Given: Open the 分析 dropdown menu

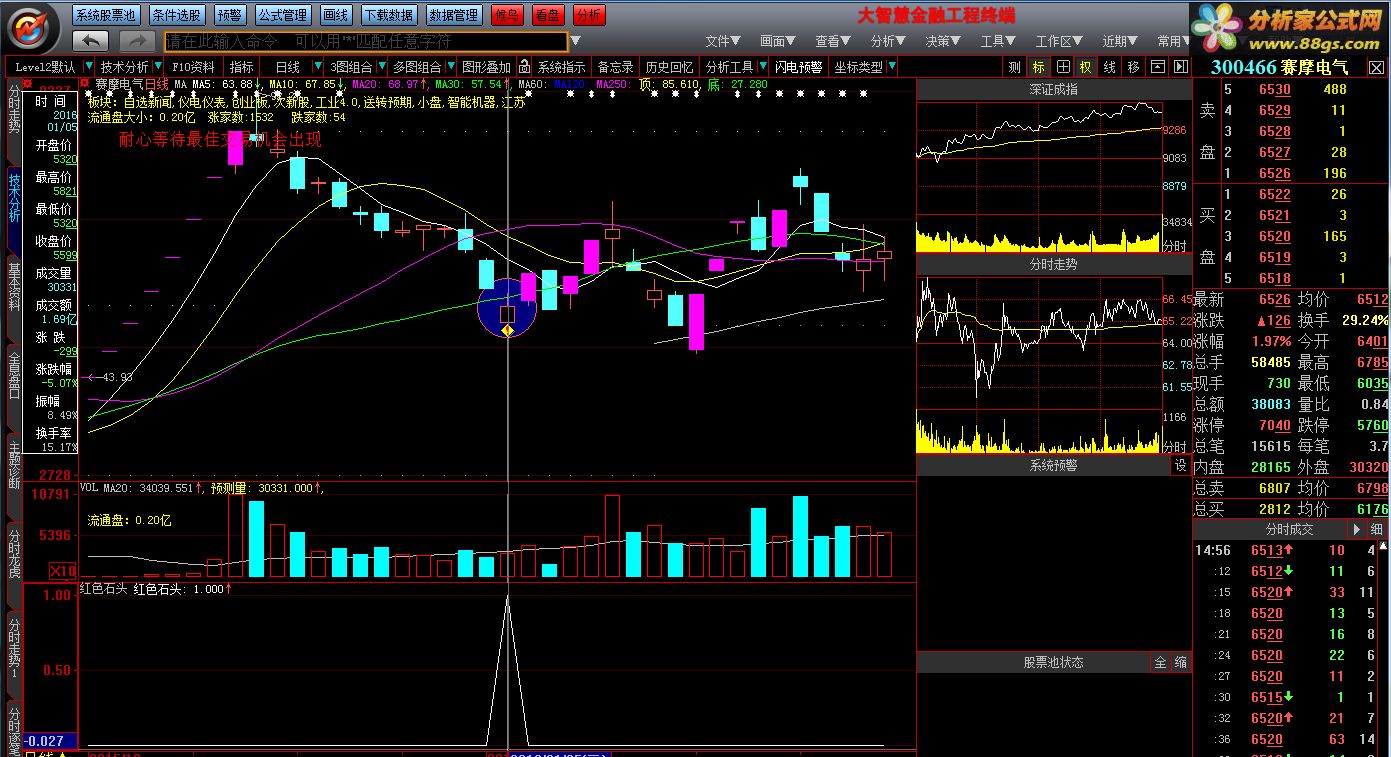Looking at the screenshot, I should pyautogui.click(x=888, y=41).
